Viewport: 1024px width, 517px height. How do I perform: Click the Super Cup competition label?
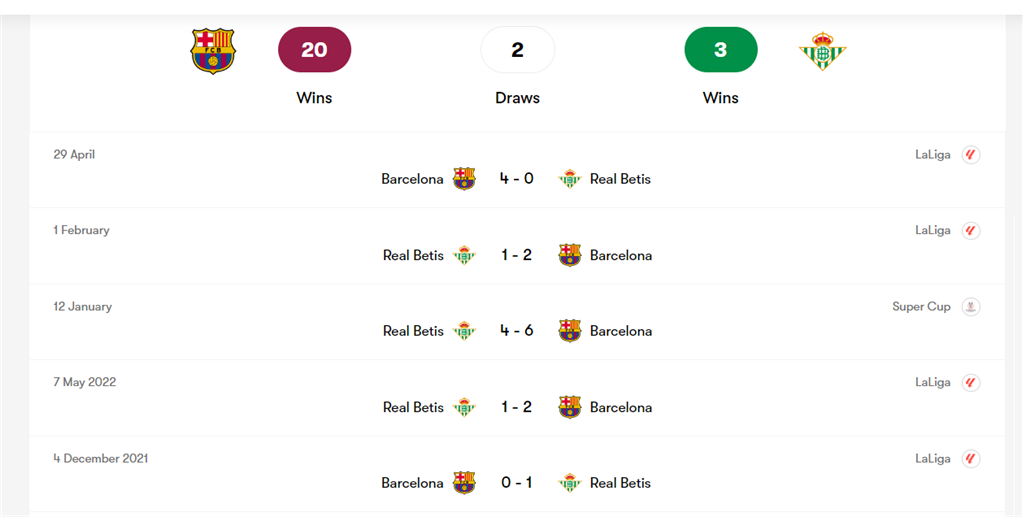921,307
